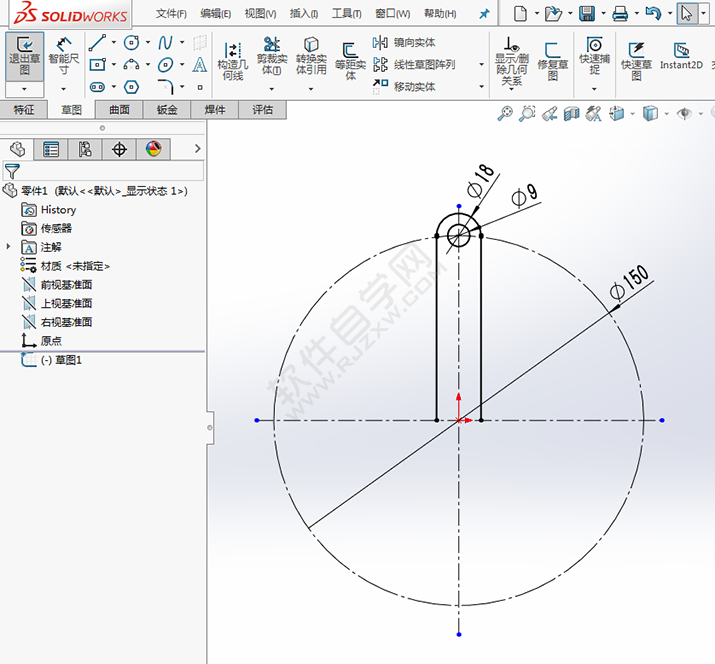Toggle Instant2D mode
The image size is (715, 664).
pyautogui.click(x=681, y=56)
